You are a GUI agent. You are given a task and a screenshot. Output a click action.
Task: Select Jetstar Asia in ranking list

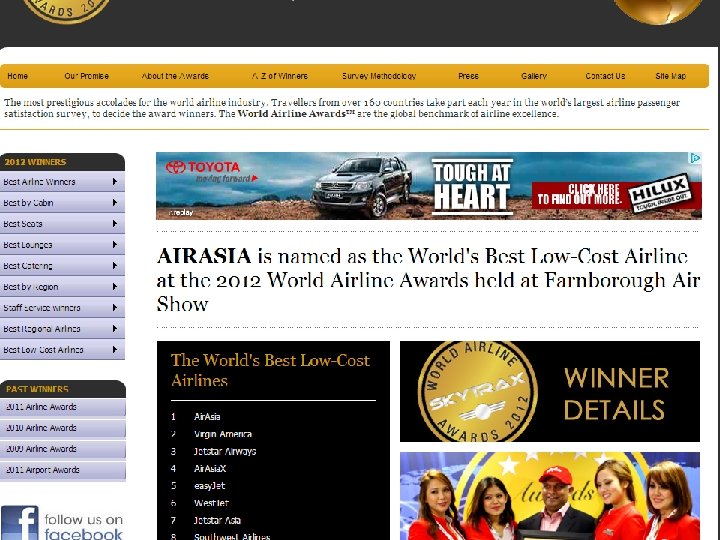pos(217,520)
